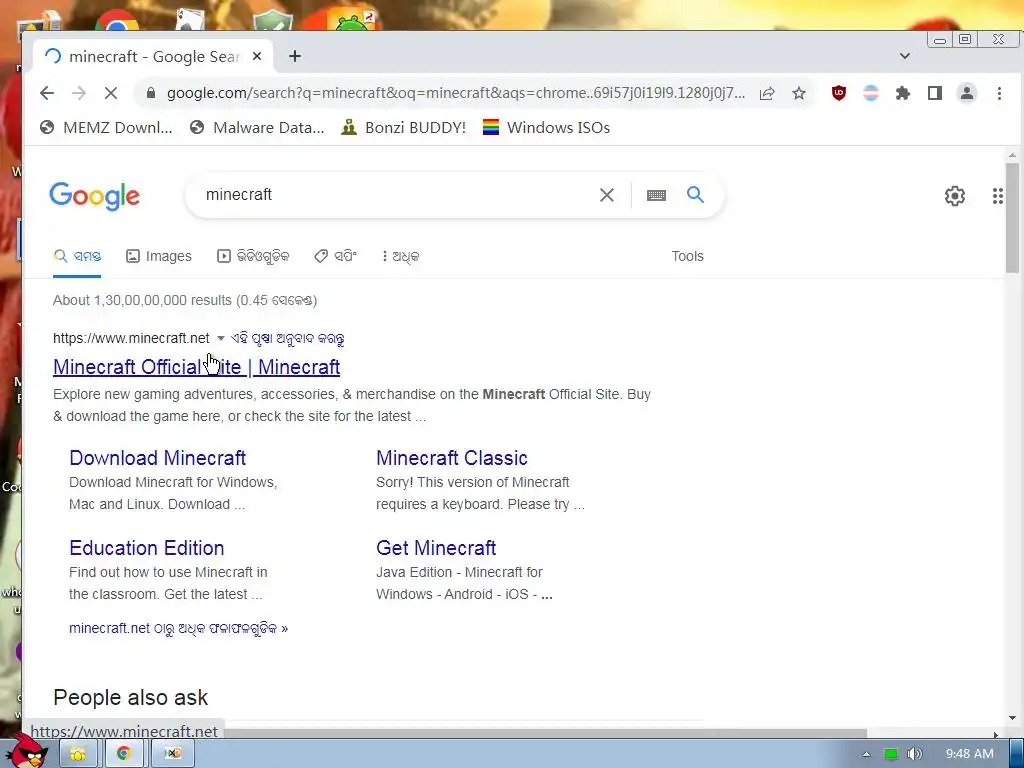1024x768 pixels.
Task: Expand the arrow beside minecraft.net URL
Action: tap(221, 338)
